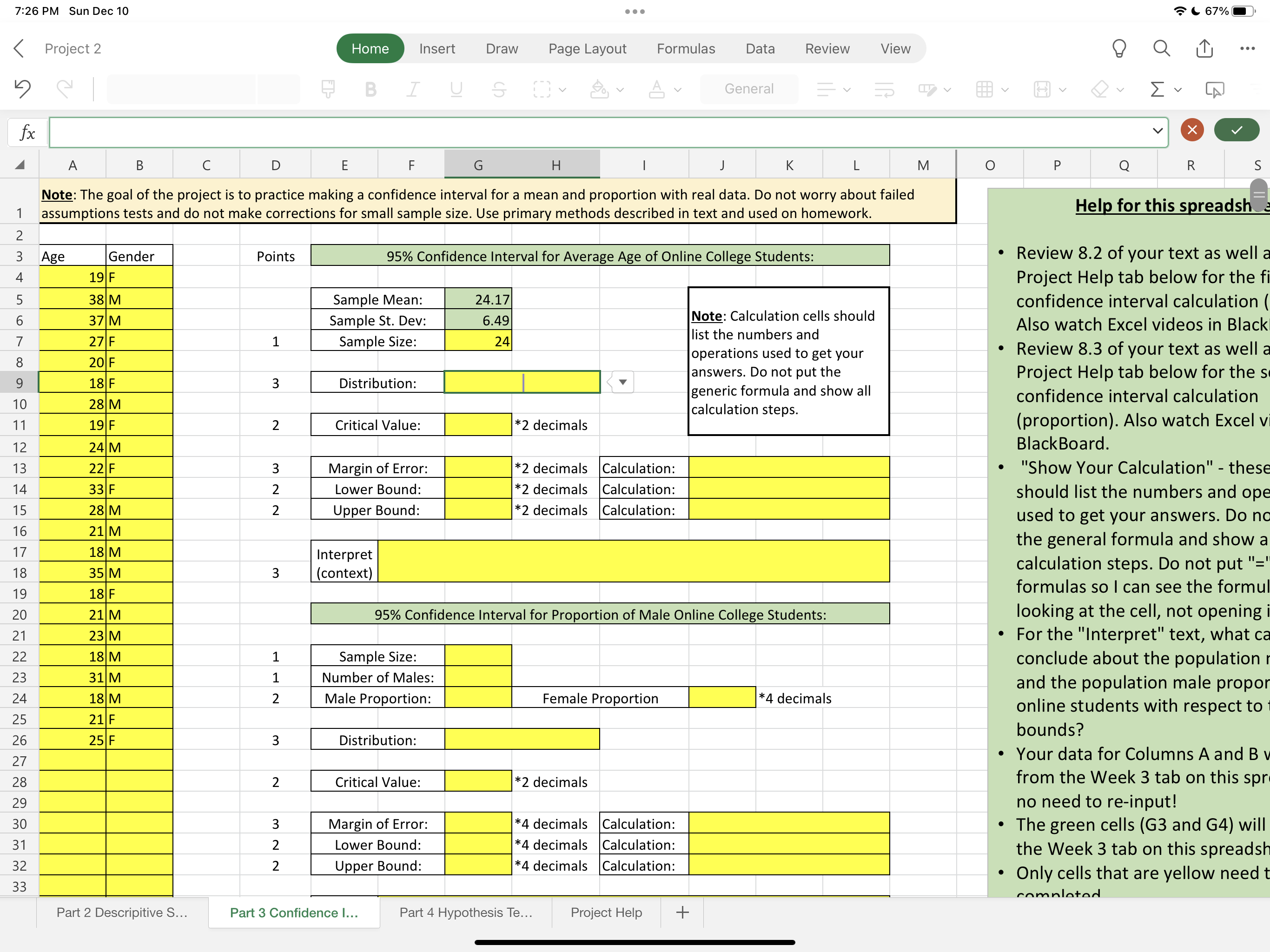Toggle bold formatting in the ribbon
This screenshot has width=1270, height=952.
coord(370,89)
